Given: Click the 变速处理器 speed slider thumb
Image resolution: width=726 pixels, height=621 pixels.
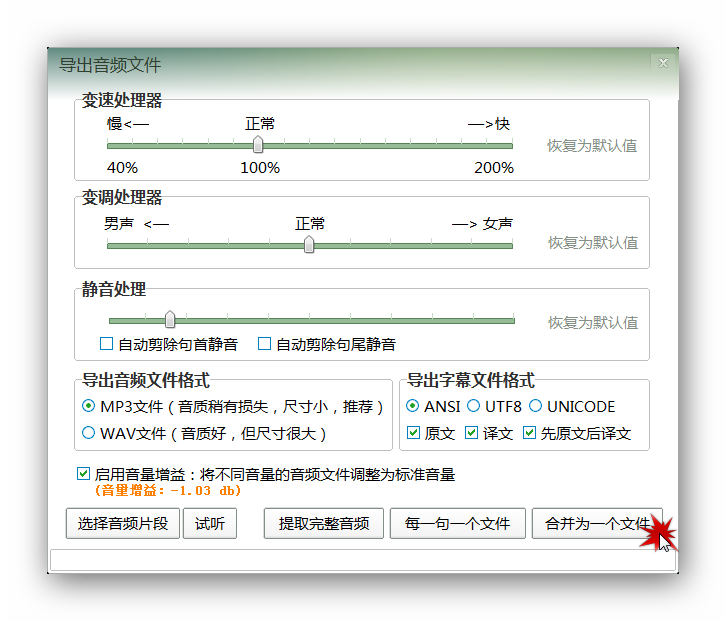Looking at the screenshot, I should (258, 144).
